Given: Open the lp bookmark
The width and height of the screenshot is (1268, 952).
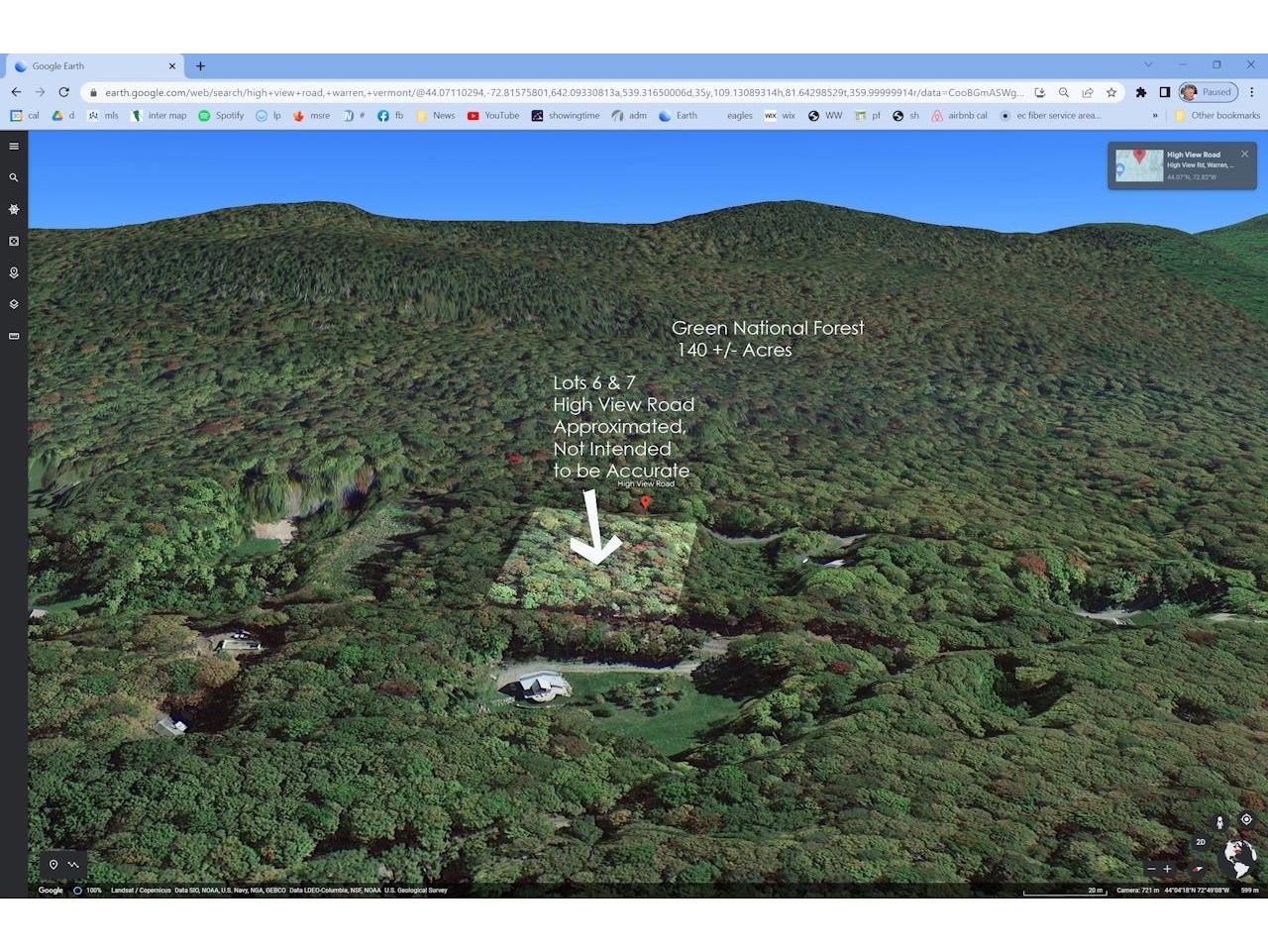Looking at the screenshot, I should [x=268, y=116].
